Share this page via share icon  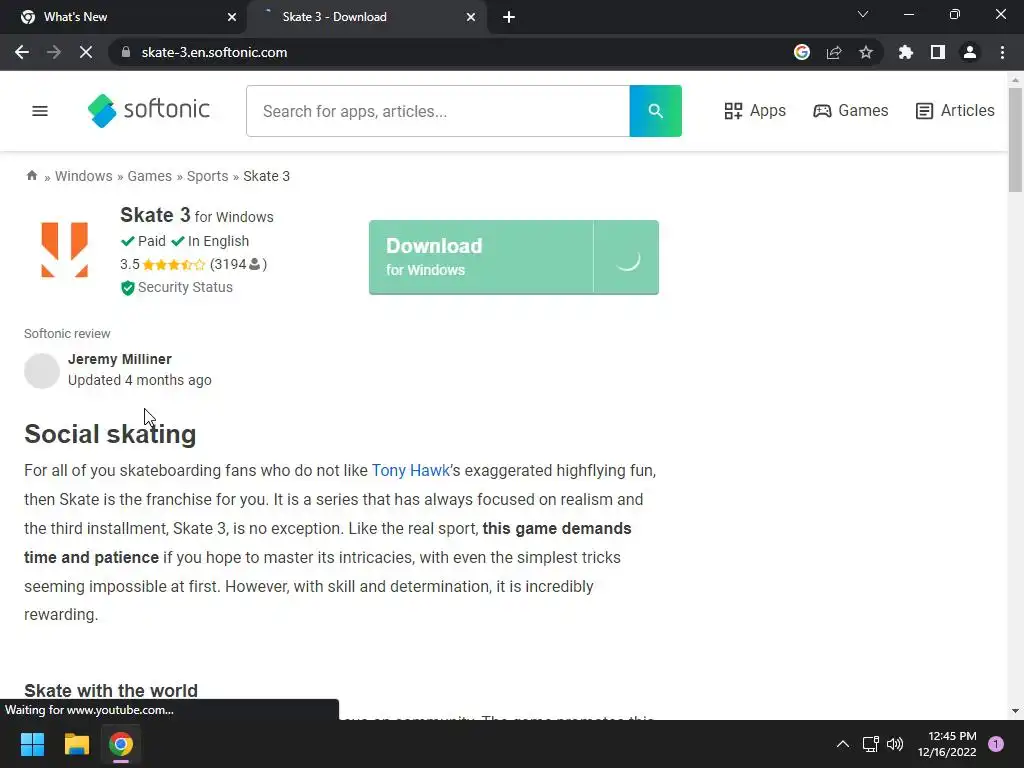834,52
